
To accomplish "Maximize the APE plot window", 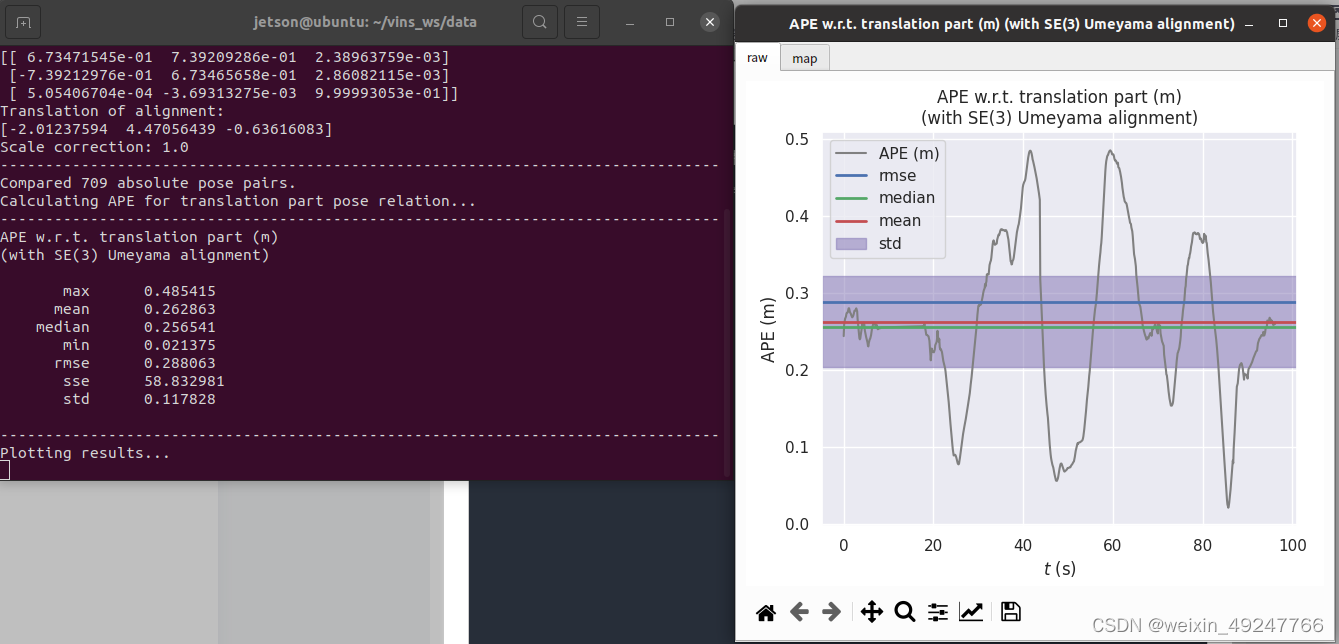I will [1285, 23].
